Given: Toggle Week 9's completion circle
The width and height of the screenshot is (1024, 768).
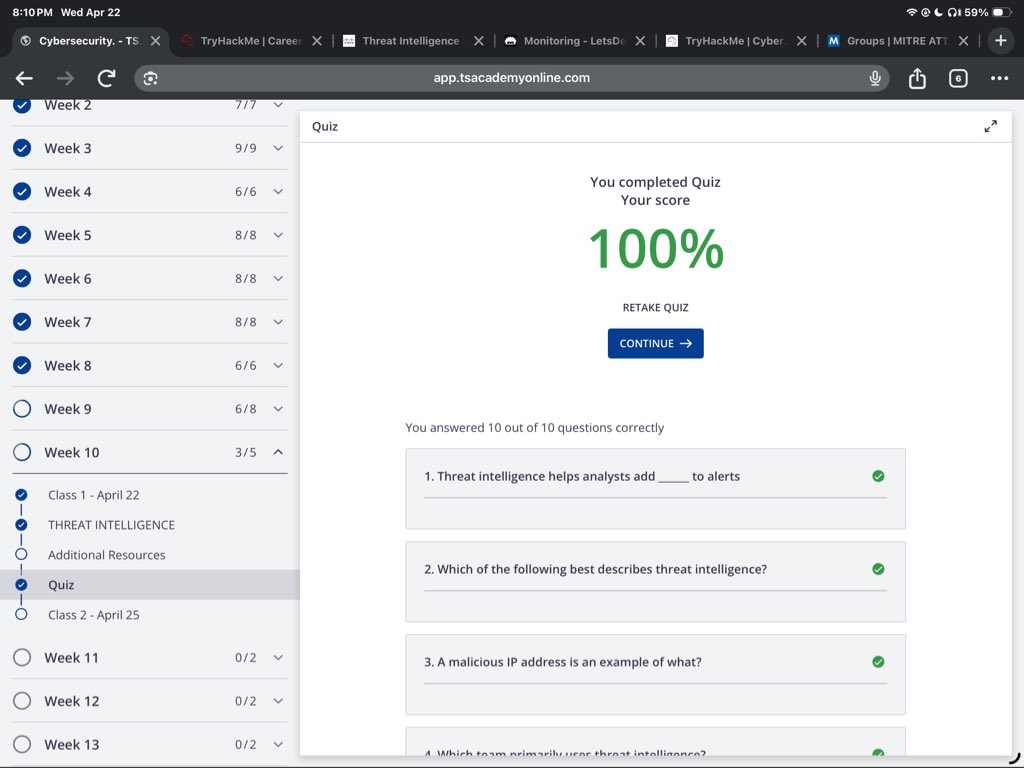Looking at the screenshot, I should 21,408.
